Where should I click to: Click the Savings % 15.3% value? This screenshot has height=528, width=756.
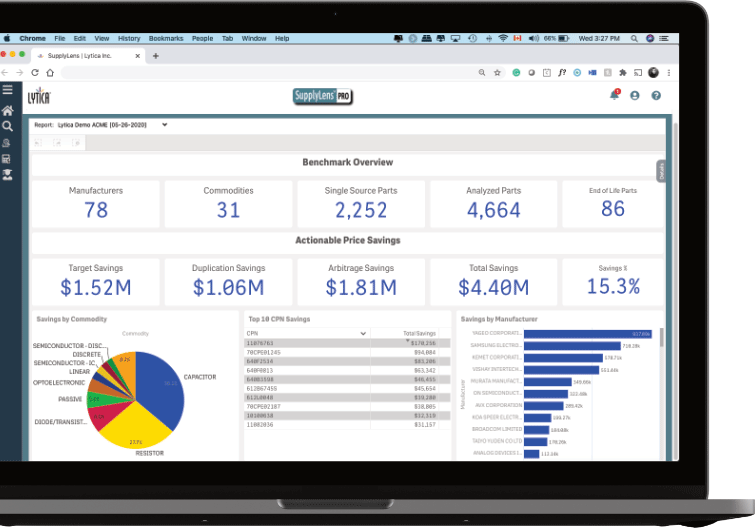point(613,286)
